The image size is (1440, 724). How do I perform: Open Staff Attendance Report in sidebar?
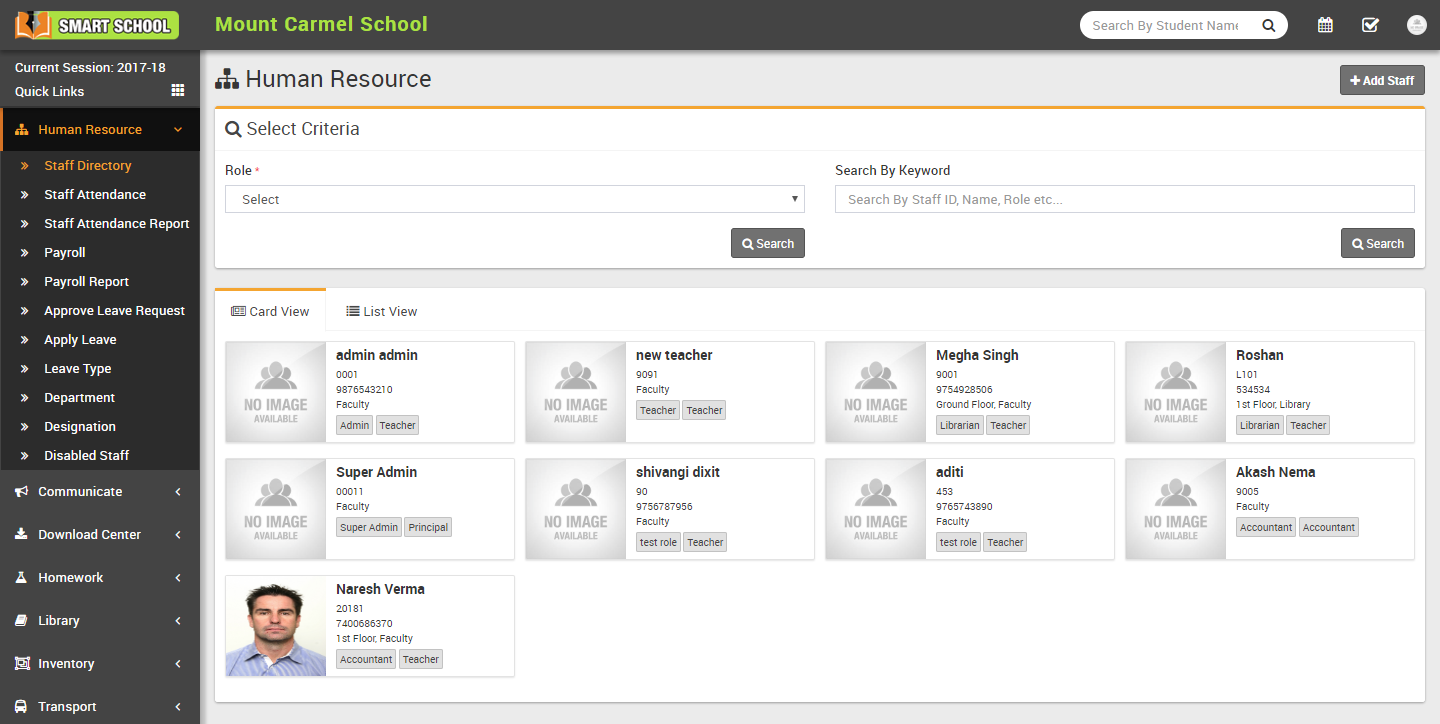[x=116, y=224]
